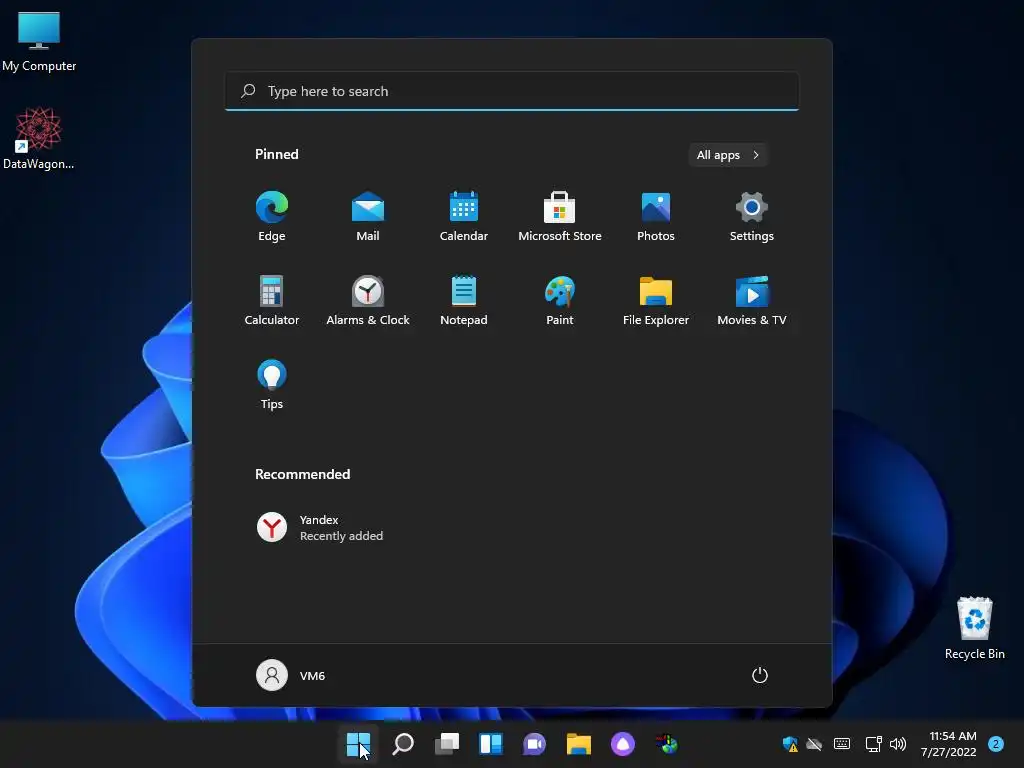1024x768 pixels.
Task: Launch the Calculator app
Action: pyautogui.click(x=272, y=300)
